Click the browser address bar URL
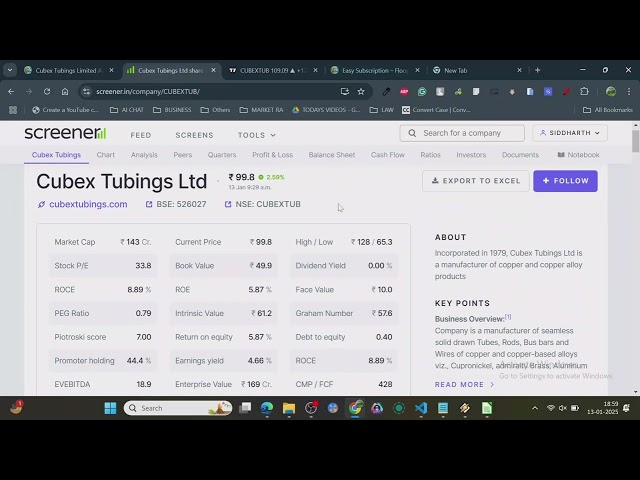This screenshot has width=640, height=480. (x=148, y=91)
